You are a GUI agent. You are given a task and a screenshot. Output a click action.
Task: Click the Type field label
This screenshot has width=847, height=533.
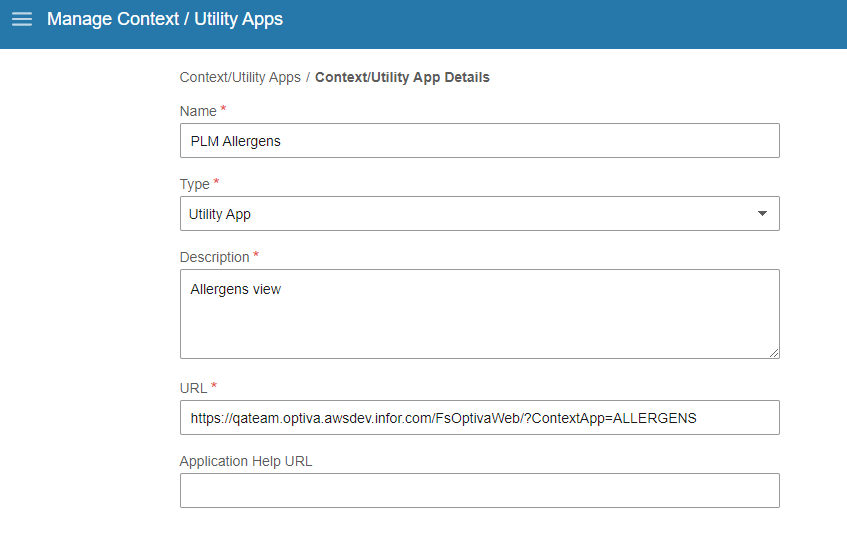coord(195,184)
